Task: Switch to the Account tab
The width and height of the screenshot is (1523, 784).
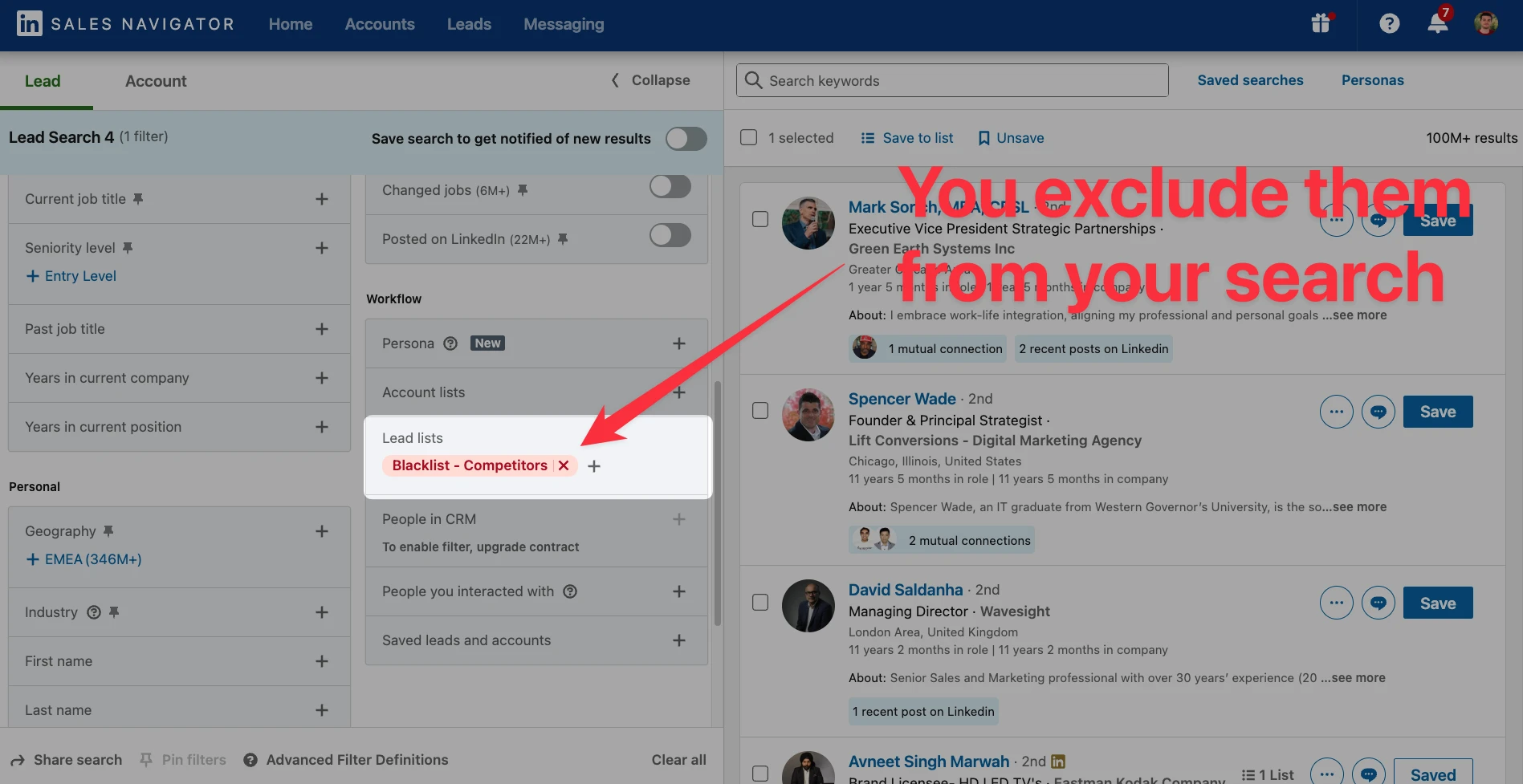Action: pyautogui.click(x=156, y=81)
